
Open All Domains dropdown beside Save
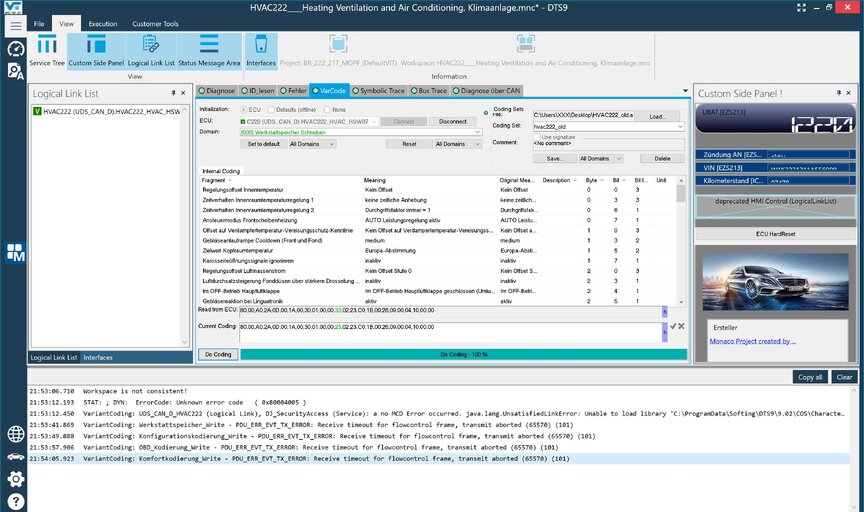[601, 159]
